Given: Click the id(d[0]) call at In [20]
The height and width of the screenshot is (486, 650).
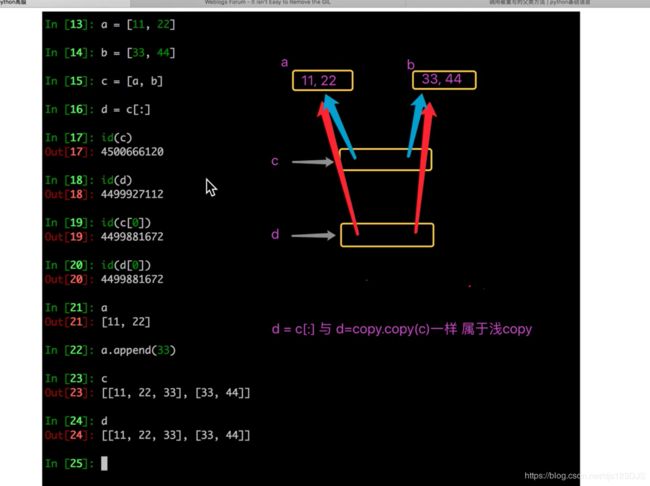Looking at the screenshot, I should (126, 265).
